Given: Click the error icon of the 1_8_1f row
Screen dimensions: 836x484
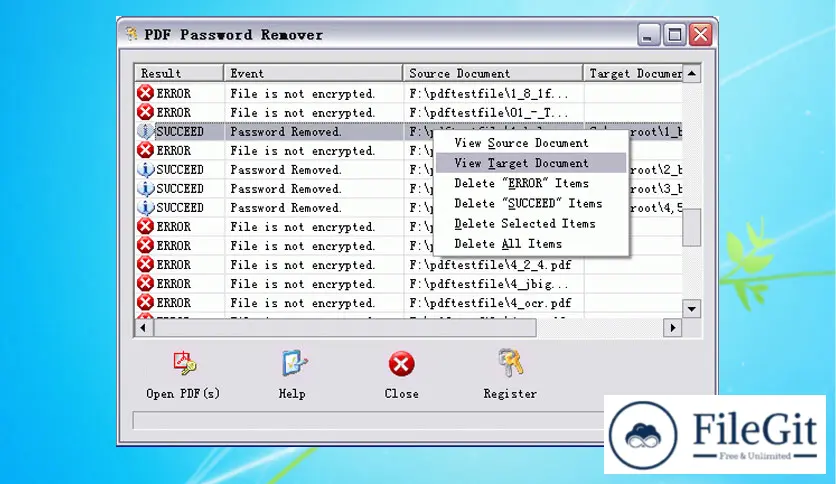Looking at the screenshot, I should pyautogui.click(x=145, y=93).
